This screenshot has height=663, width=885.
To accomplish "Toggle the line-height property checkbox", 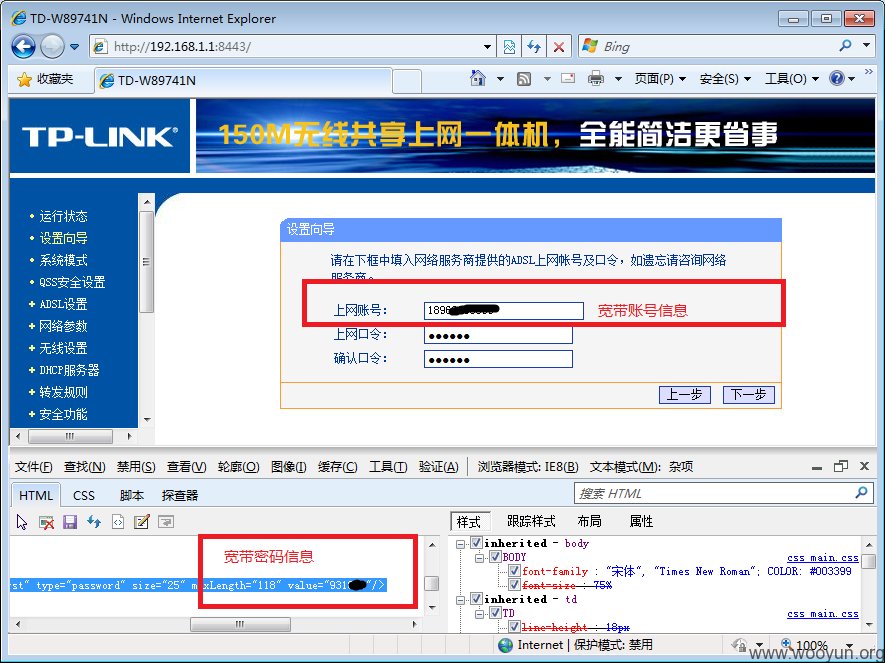I will [x=514, y=626].
